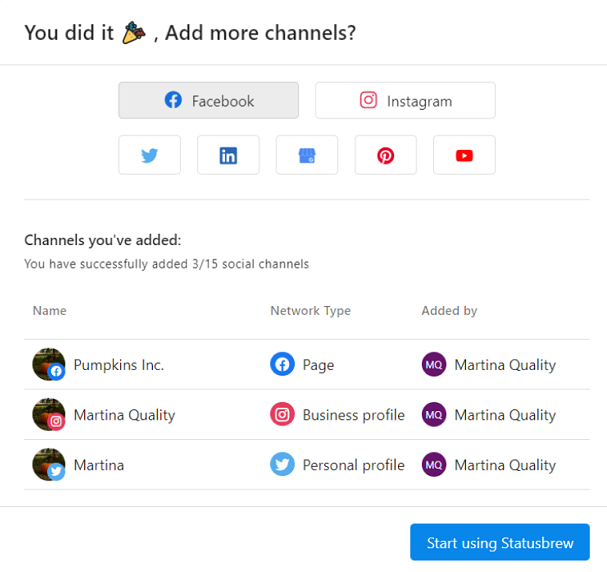Viewport: 607px width, 572px height.
Task: Connect a YouTube channel
Action: point(464,155)
